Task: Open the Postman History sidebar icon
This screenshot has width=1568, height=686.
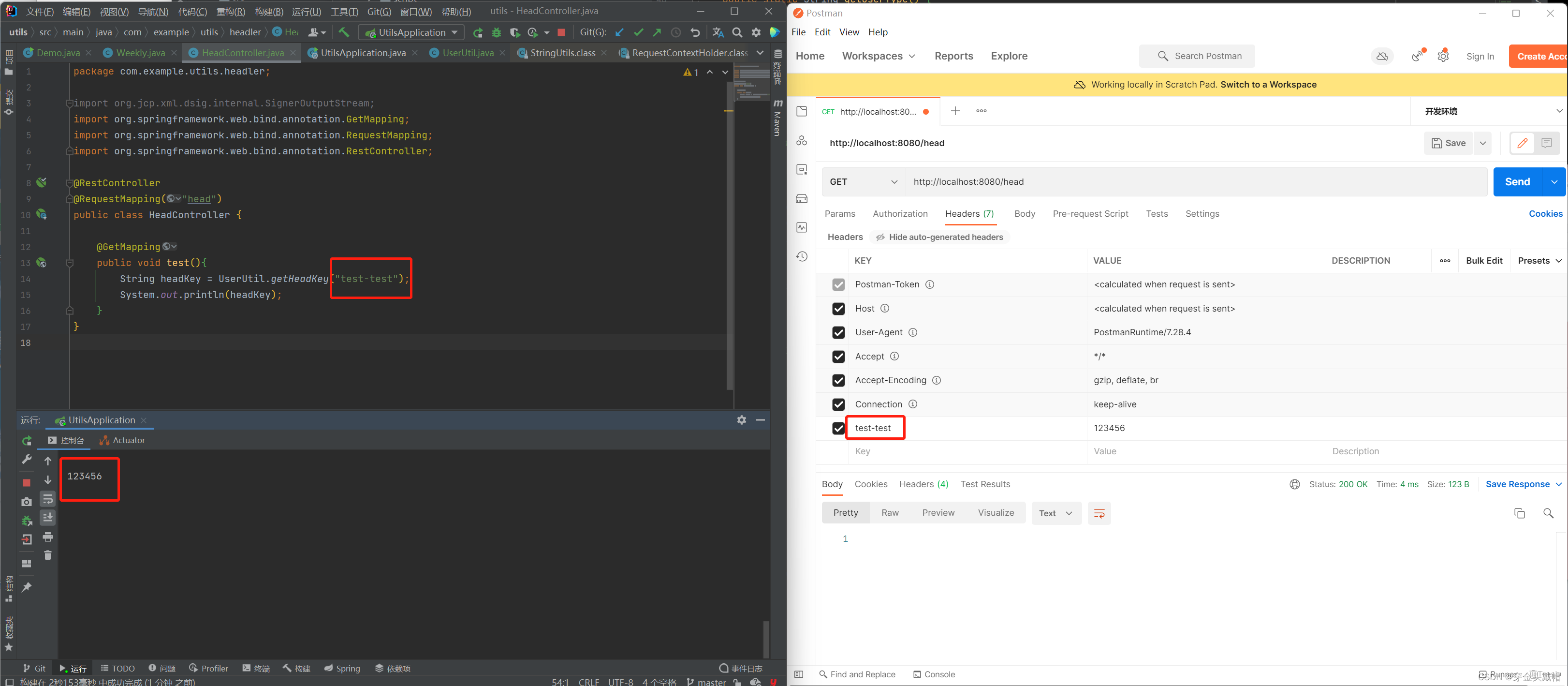Action: [802, 256]
